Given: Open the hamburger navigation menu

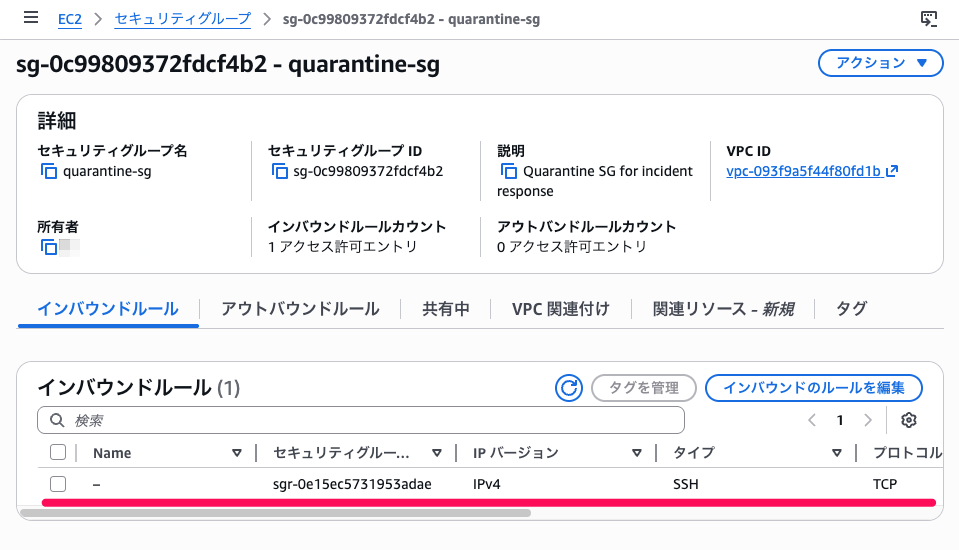Looking at the screenshot, I should coord(31,18).
